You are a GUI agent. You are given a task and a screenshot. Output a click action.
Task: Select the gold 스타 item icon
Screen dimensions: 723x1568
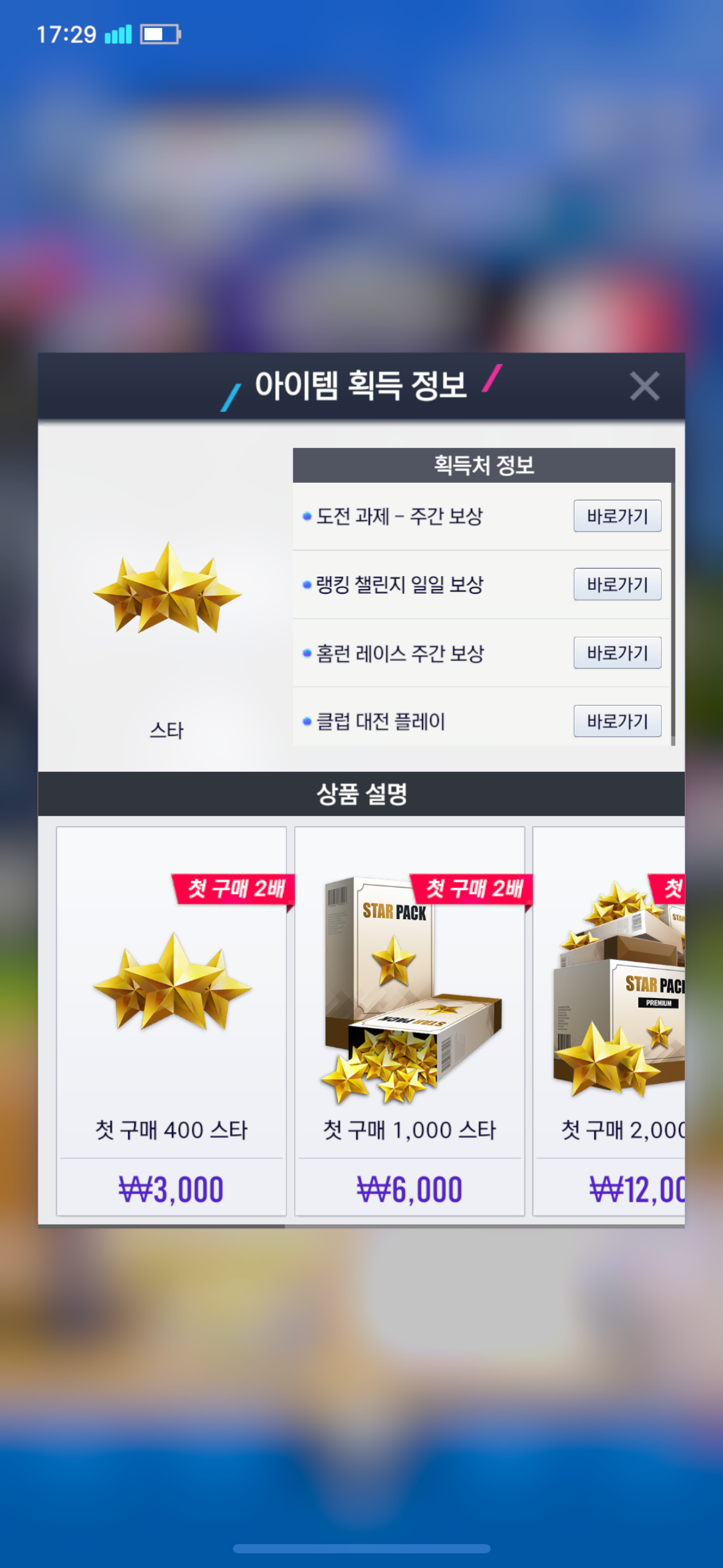pos(167,588)
